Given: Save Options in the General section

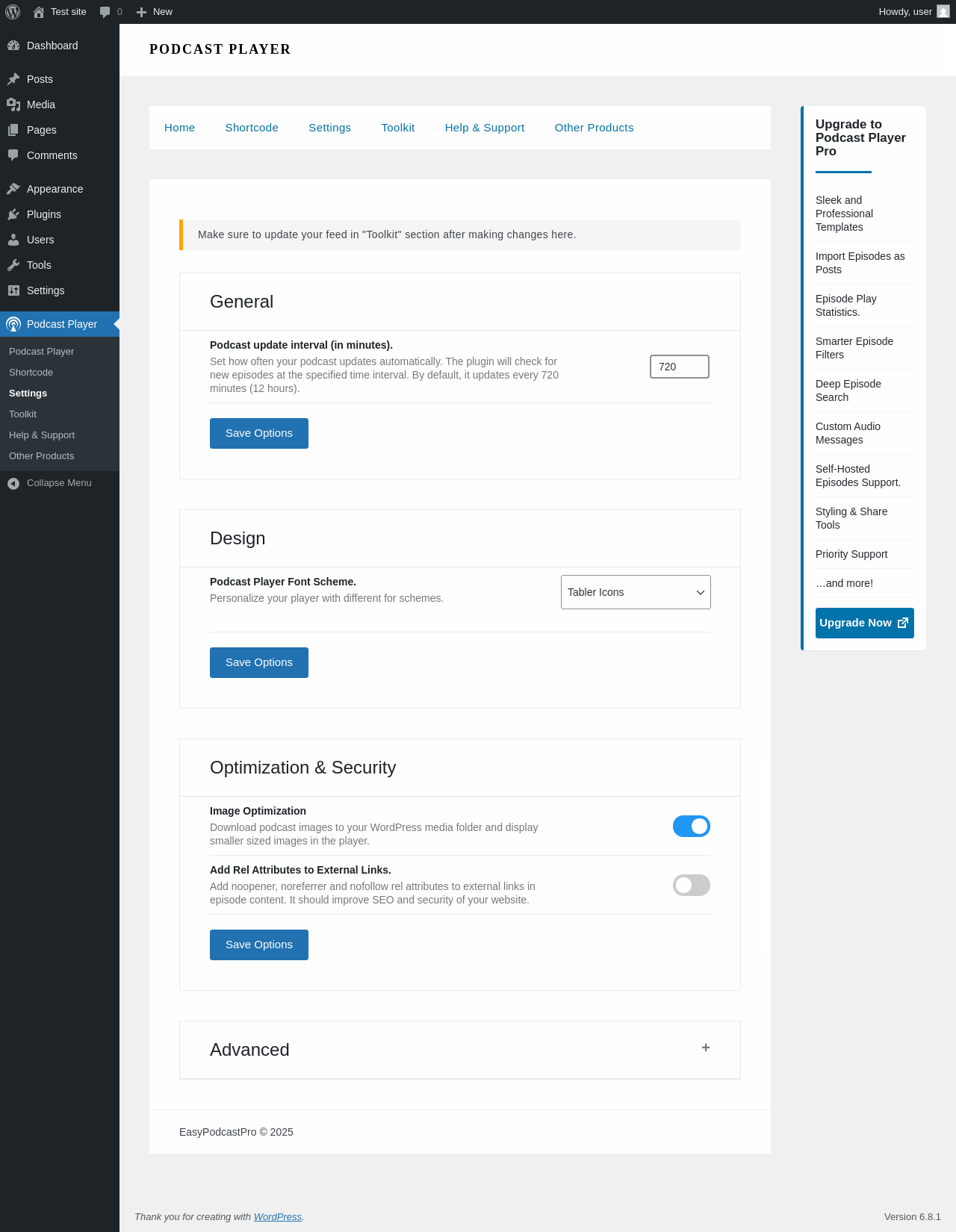Looking at the screenshot, I should [x=259, y=433].
